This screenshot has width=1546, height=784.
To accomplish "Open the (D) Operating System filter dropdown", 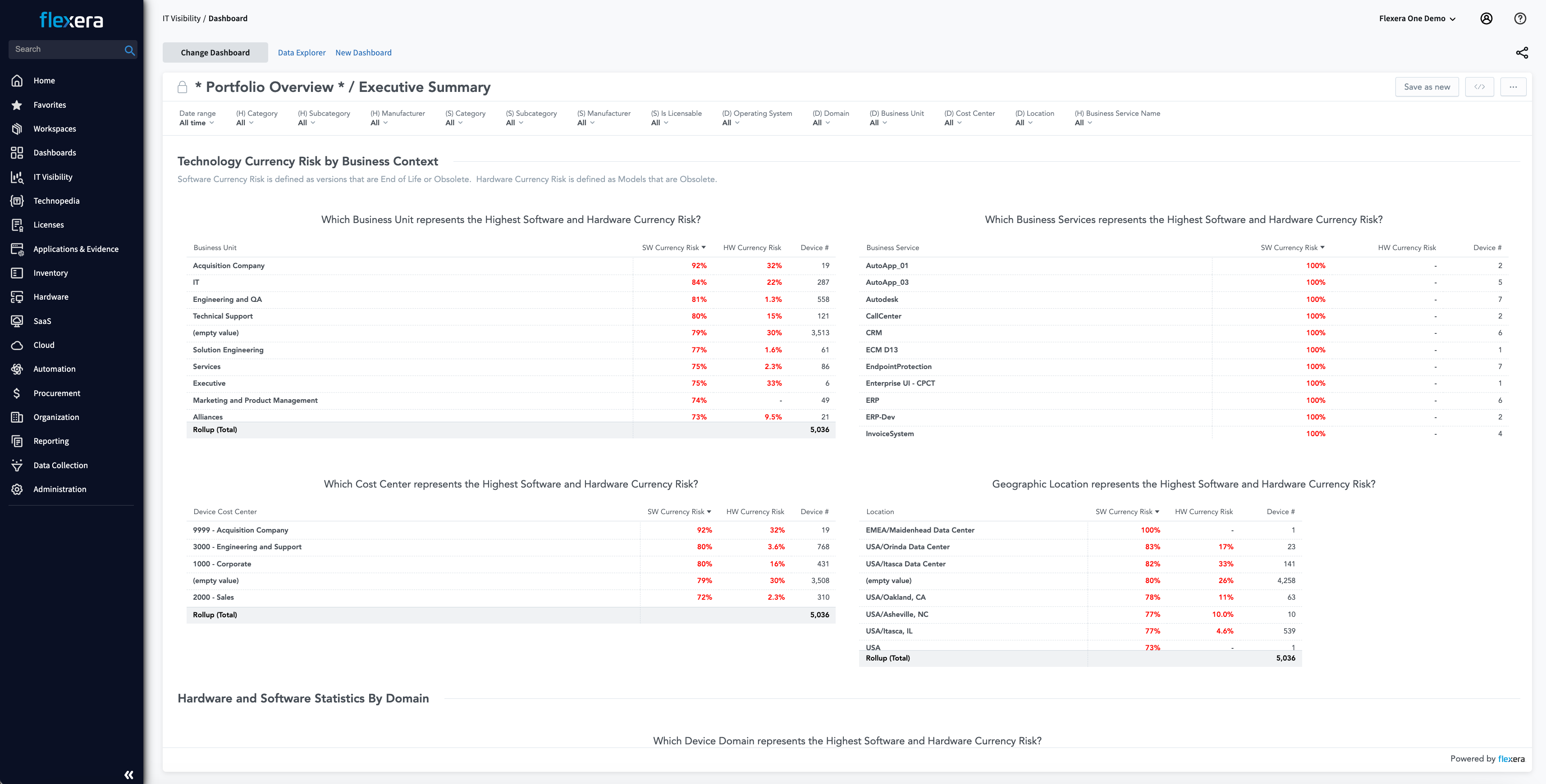I will tap(730, 123).
